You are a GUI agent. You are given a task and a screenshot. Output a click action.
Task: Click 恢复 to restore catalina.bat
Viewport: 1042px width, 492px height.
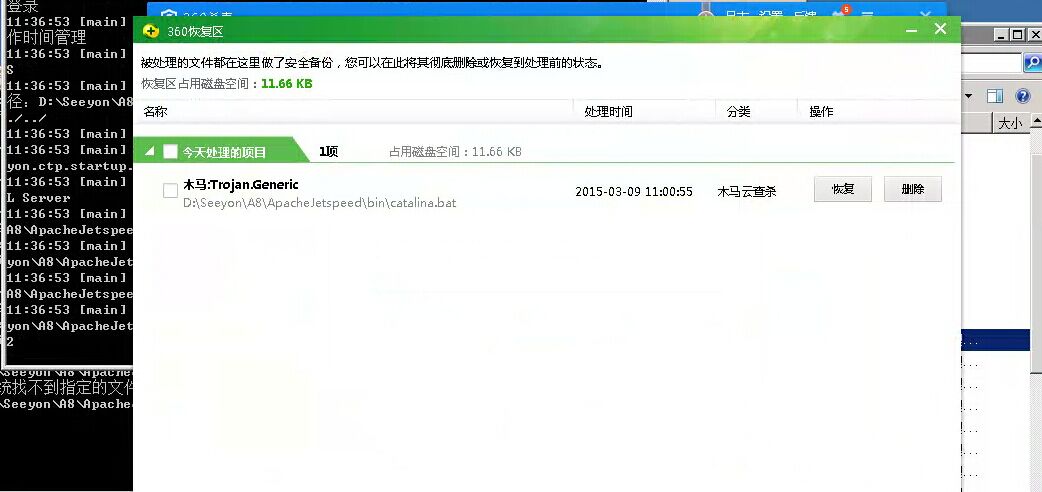(x=842, y=189)
